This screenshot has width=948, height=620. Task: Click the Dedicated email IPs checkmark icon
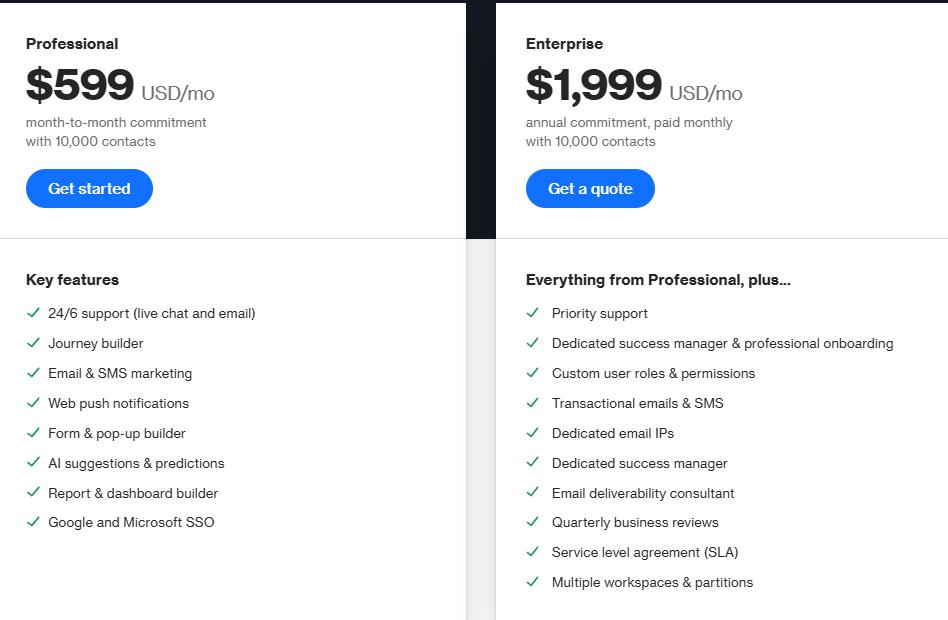[x=533, y=433]
